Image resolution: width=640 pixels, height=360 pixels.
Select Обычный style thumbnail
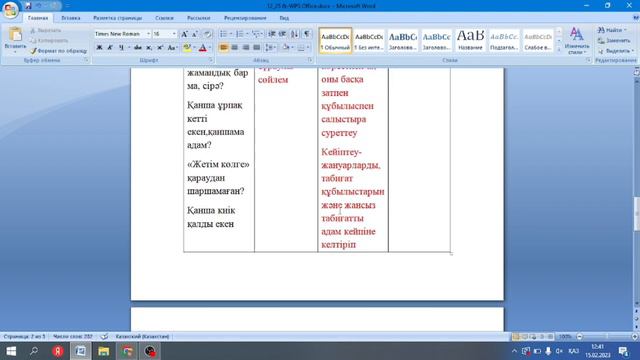pos(335,41)
